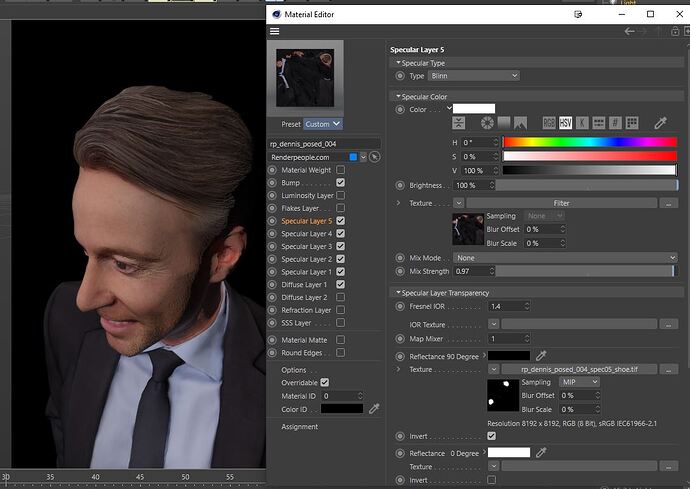Open the specular Type Blinn dropdown

click(474, 76)
